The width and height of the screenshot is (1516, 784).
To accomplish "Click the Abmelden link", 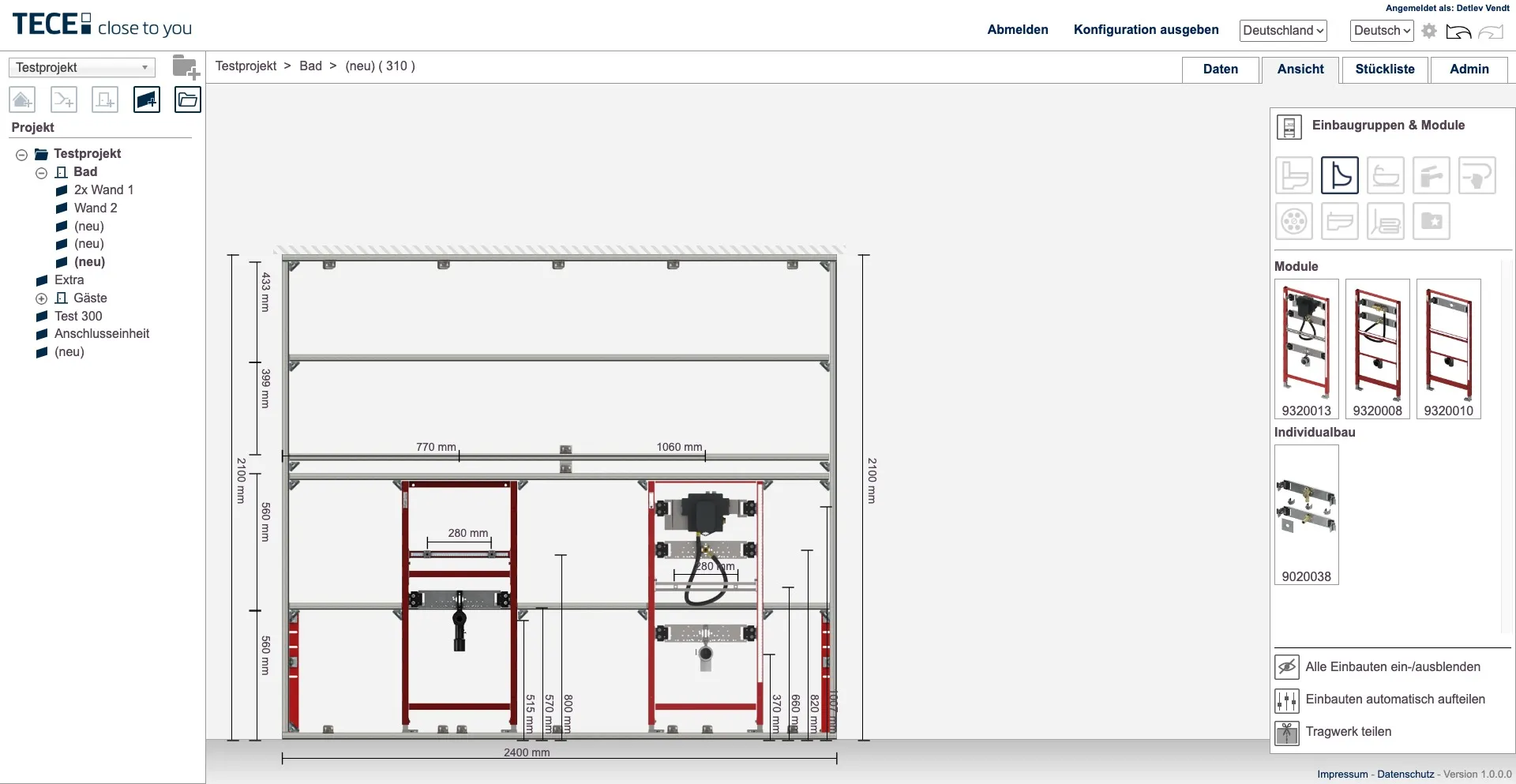I will pos(1017,30).
